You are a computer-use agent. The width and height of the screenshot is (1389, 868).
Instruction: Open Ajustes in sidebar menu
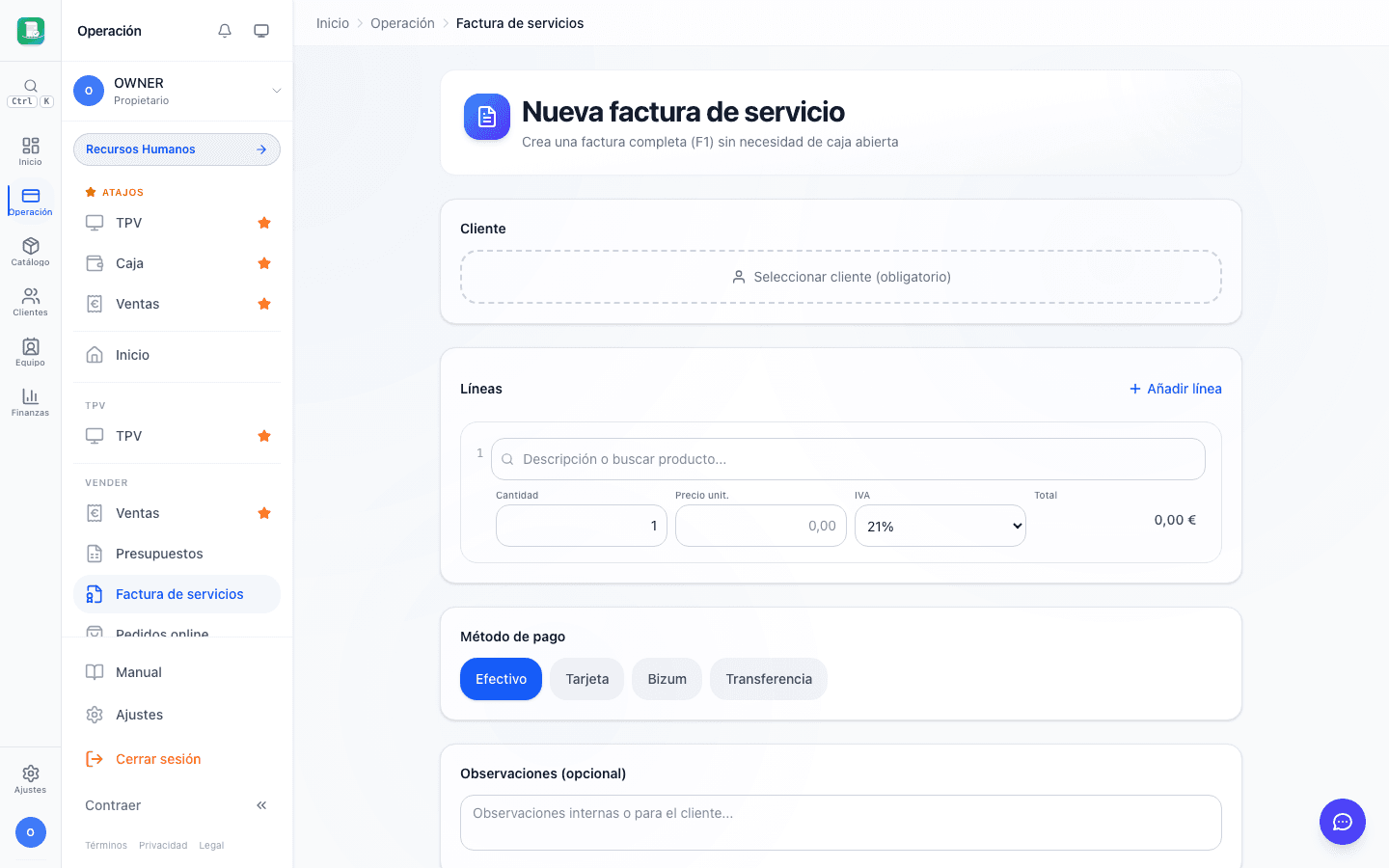tap(177, 715)
